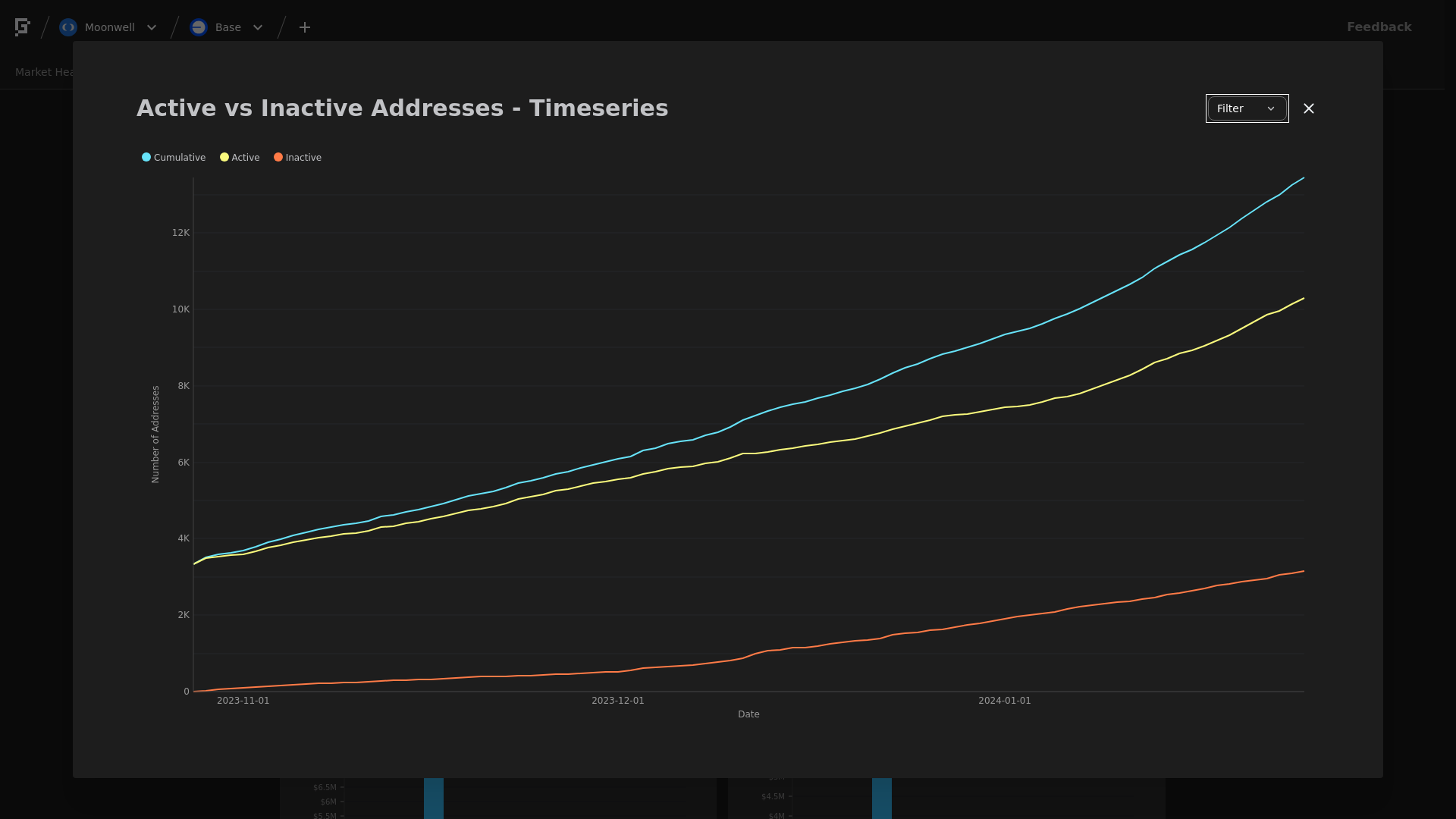This screenshot has height=819, width=1456.
Task: Toggle the Active series label
Action: click(x=246, y=158)
